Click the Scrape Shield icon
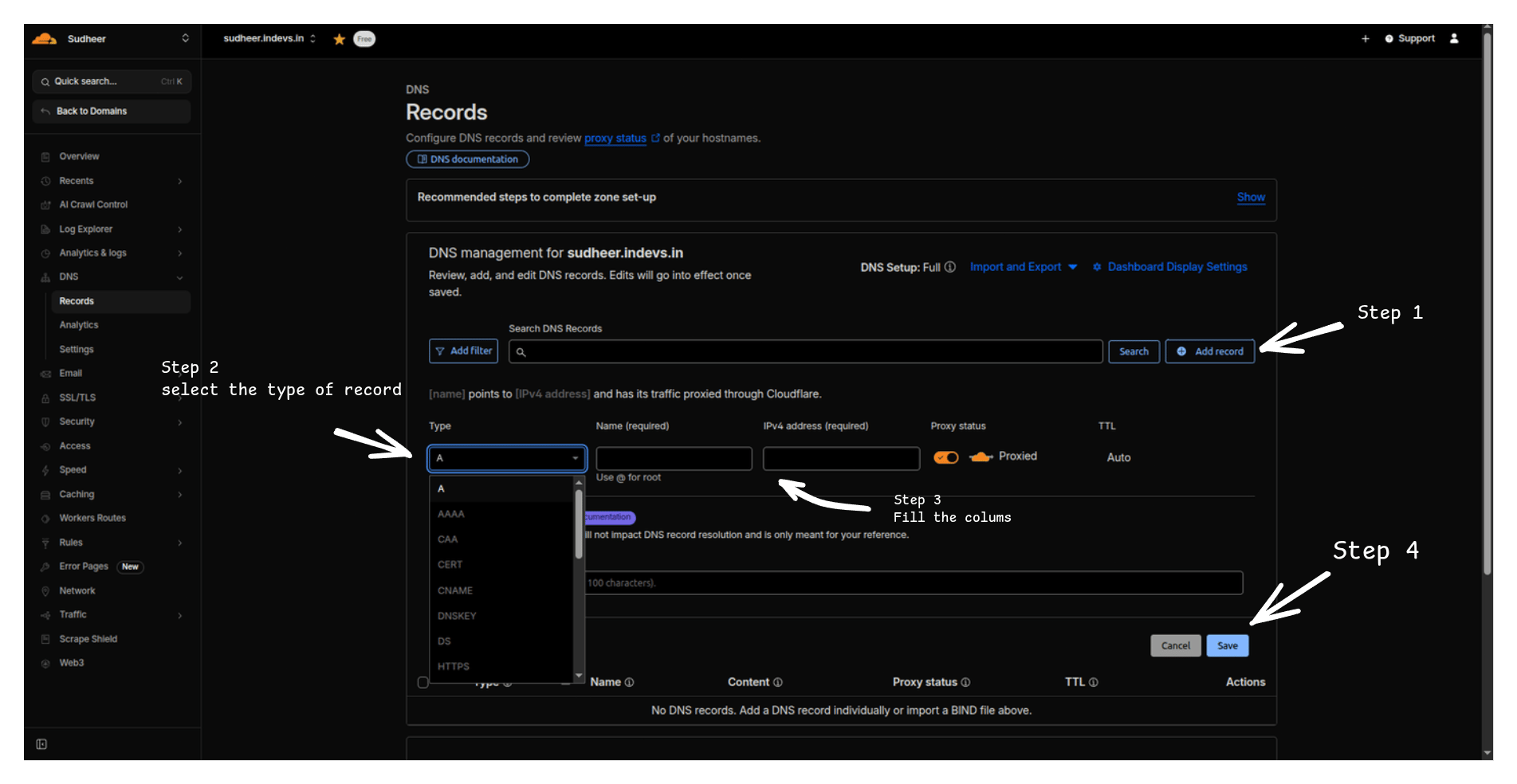 tap(45, 639)
